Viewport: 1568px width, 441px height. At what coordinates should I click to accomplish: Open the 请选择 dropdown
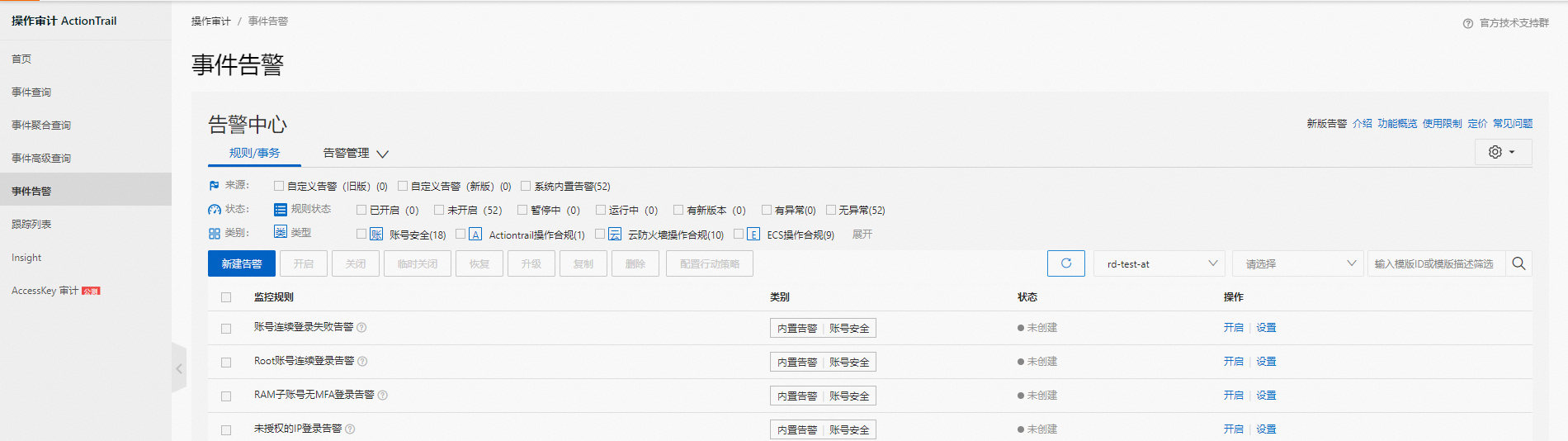1298,263
